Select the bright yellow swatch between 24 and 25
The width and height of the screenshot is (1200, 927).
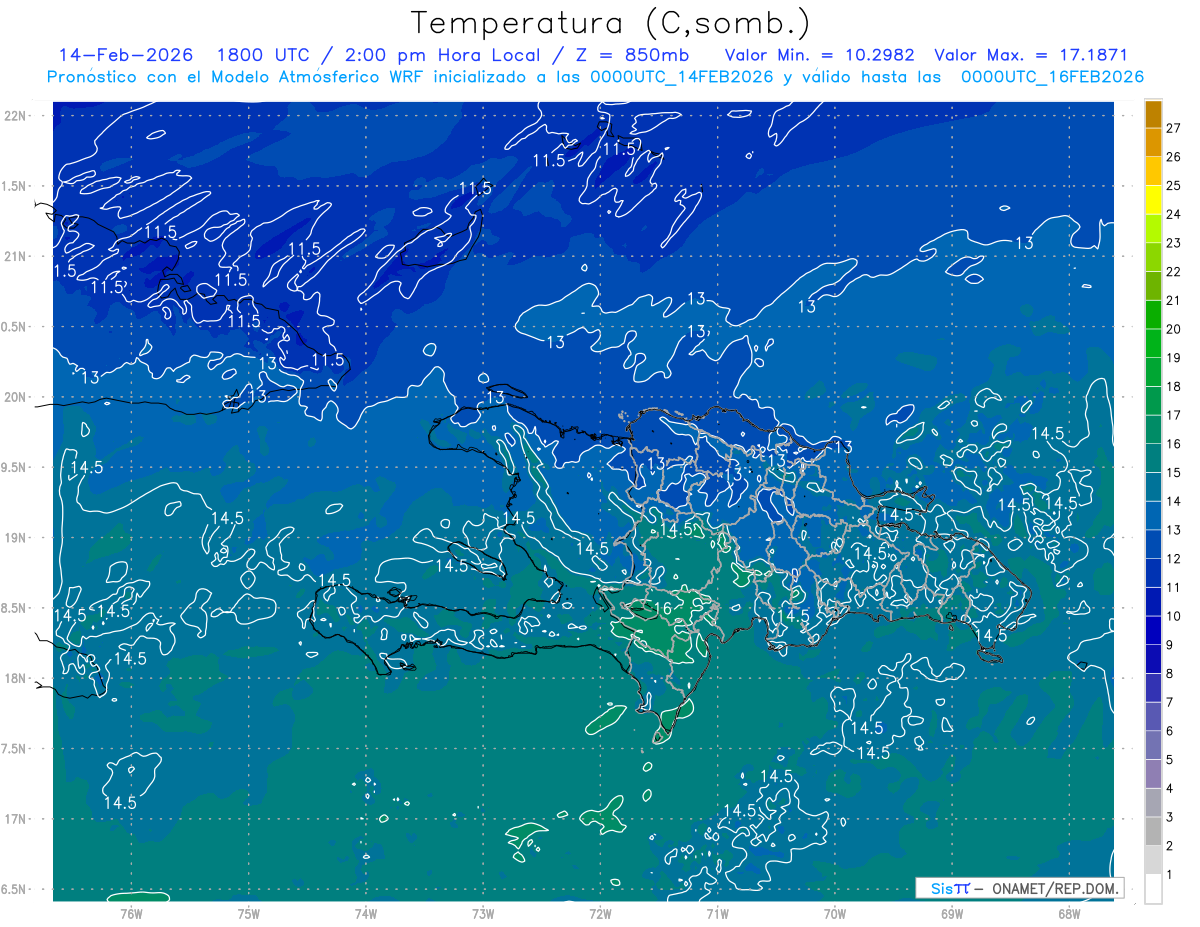[1153, 200]
